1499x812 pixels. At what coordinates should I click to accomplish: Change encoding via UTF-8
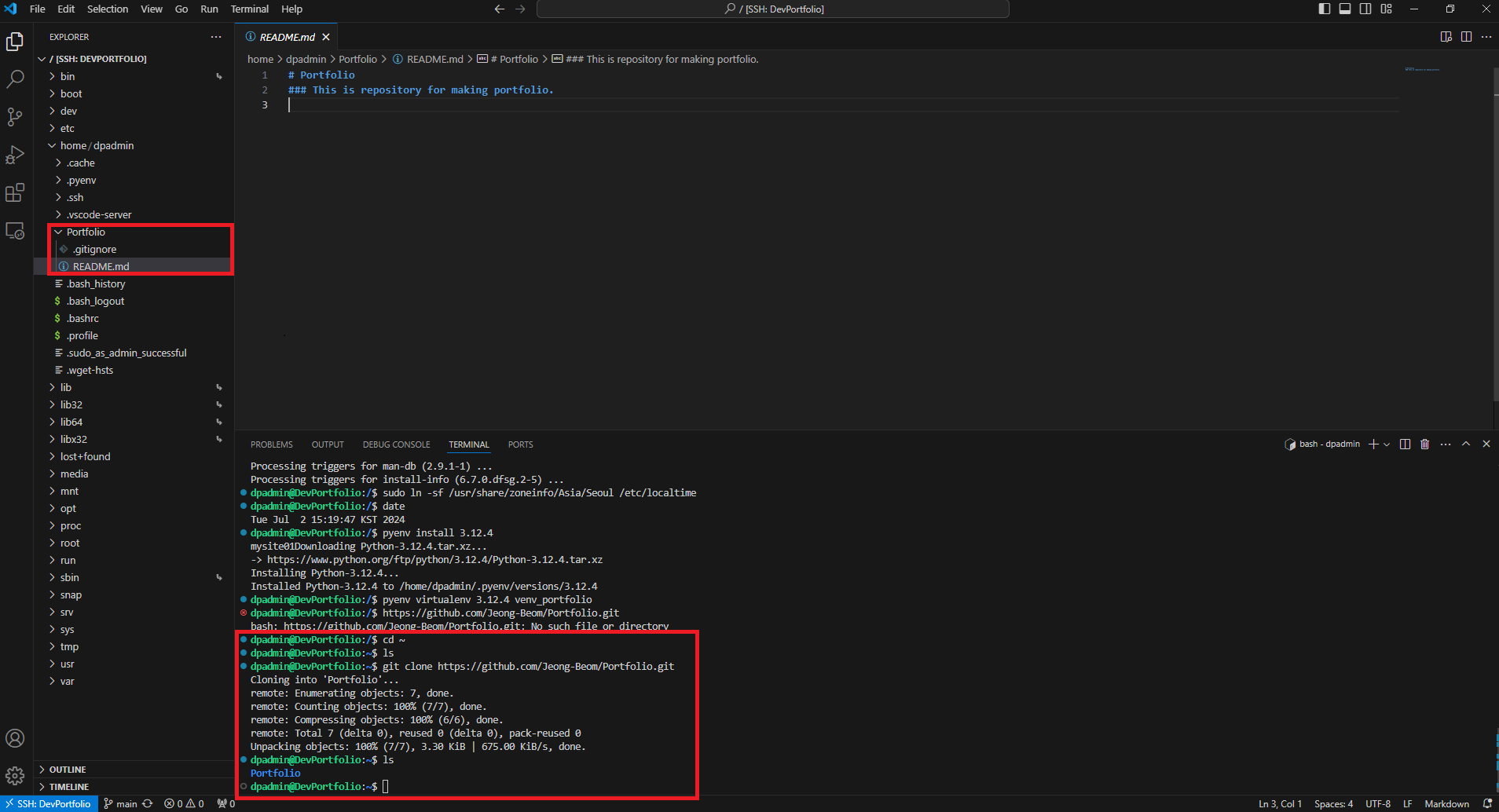pos(1378,804)
